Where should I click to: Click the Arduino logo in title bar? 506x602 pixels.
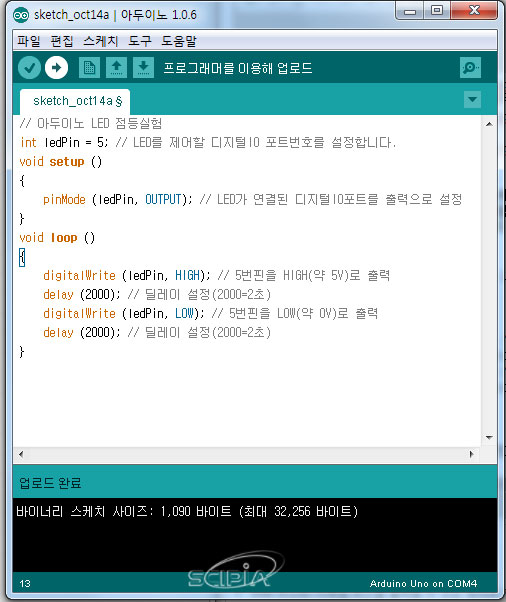(x=20, y=15)
